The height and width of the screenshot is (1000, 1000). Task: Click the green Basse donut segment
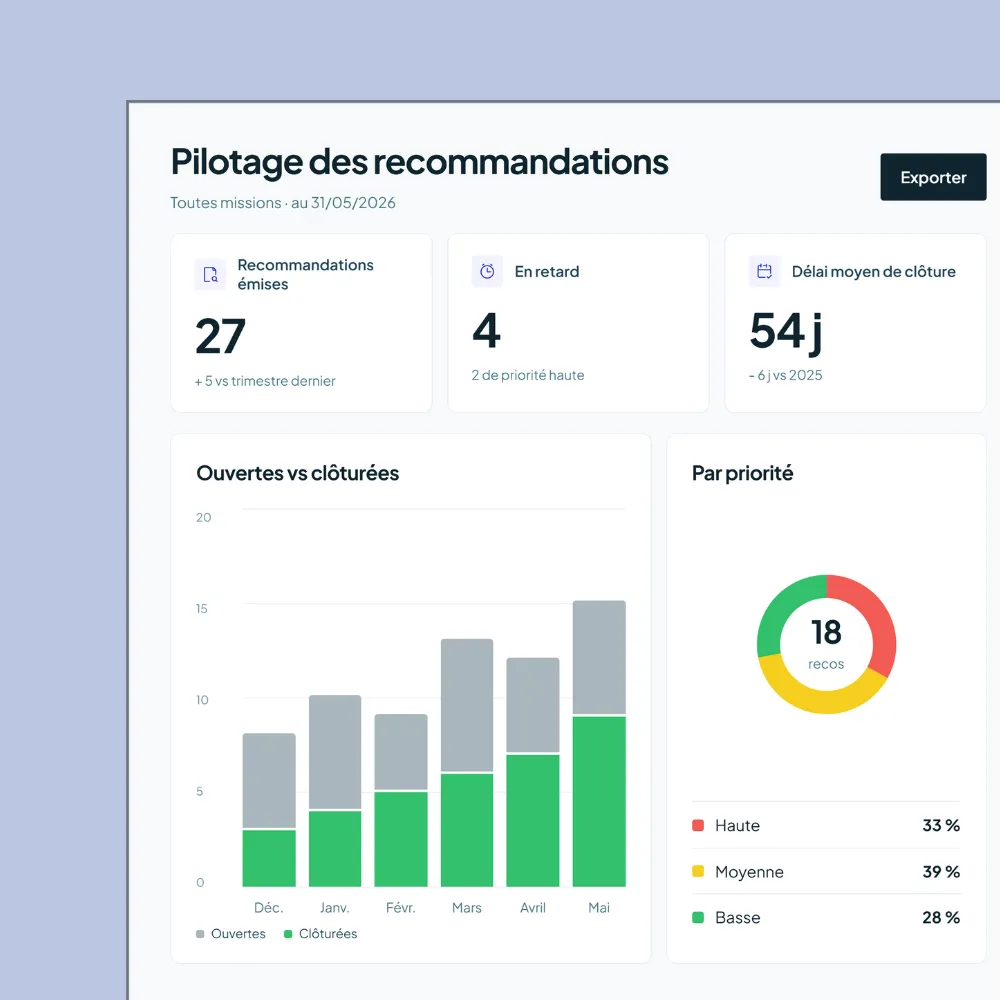tap(781, 612)
